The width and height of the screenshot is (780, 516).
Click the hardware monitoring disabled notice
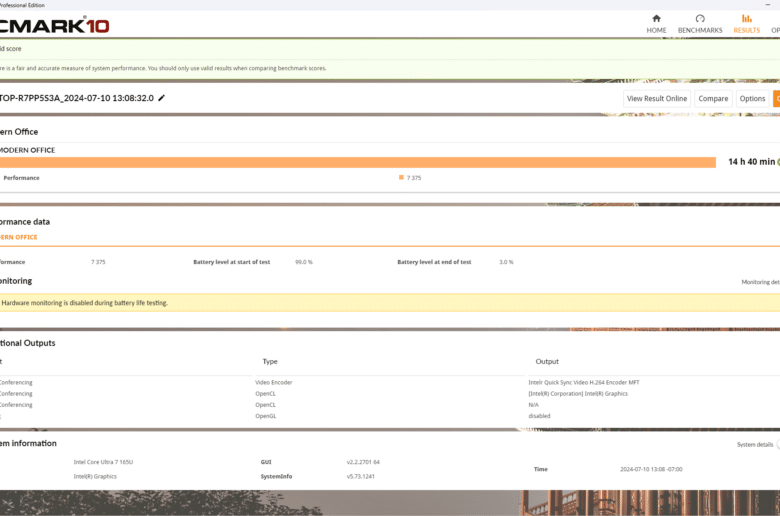[390, 303]
